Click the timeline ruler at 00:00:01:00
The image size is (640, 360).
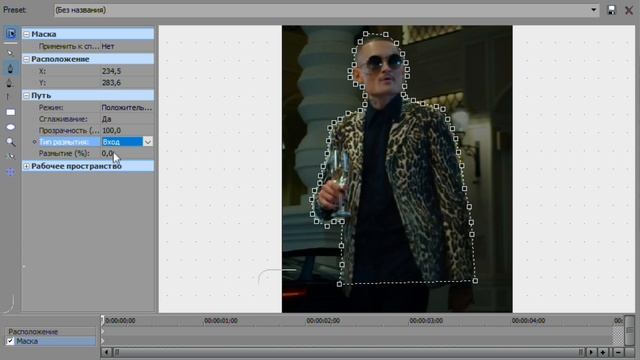click(220, 321)
